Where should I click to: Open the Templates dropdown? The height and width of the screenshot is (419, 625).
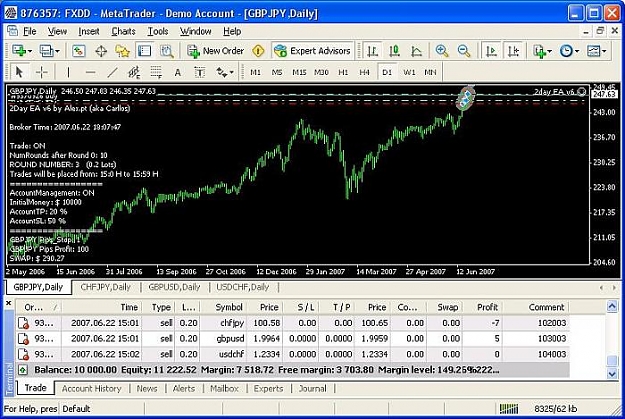tap(596, 51)
